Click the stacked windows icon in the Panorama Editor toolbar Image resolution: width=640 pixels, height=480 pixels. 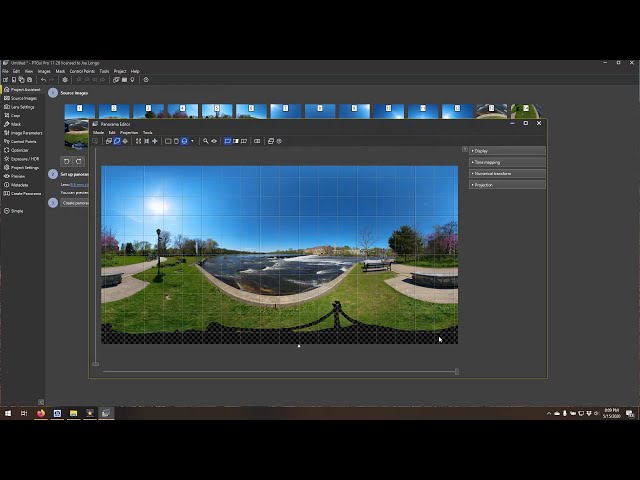pyautogui.click(x=271, y=141)
